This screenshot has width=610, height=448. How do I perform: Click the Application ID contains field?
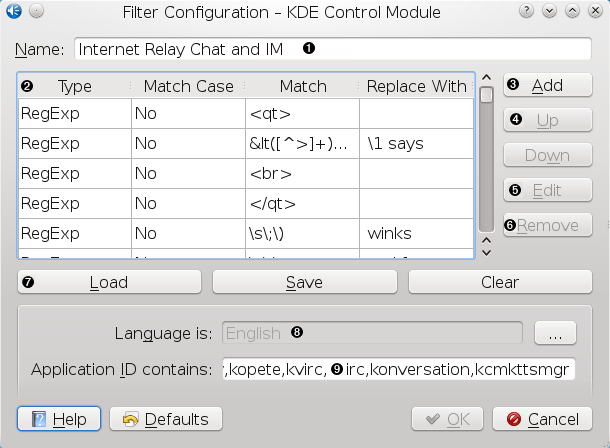point(399,369)
